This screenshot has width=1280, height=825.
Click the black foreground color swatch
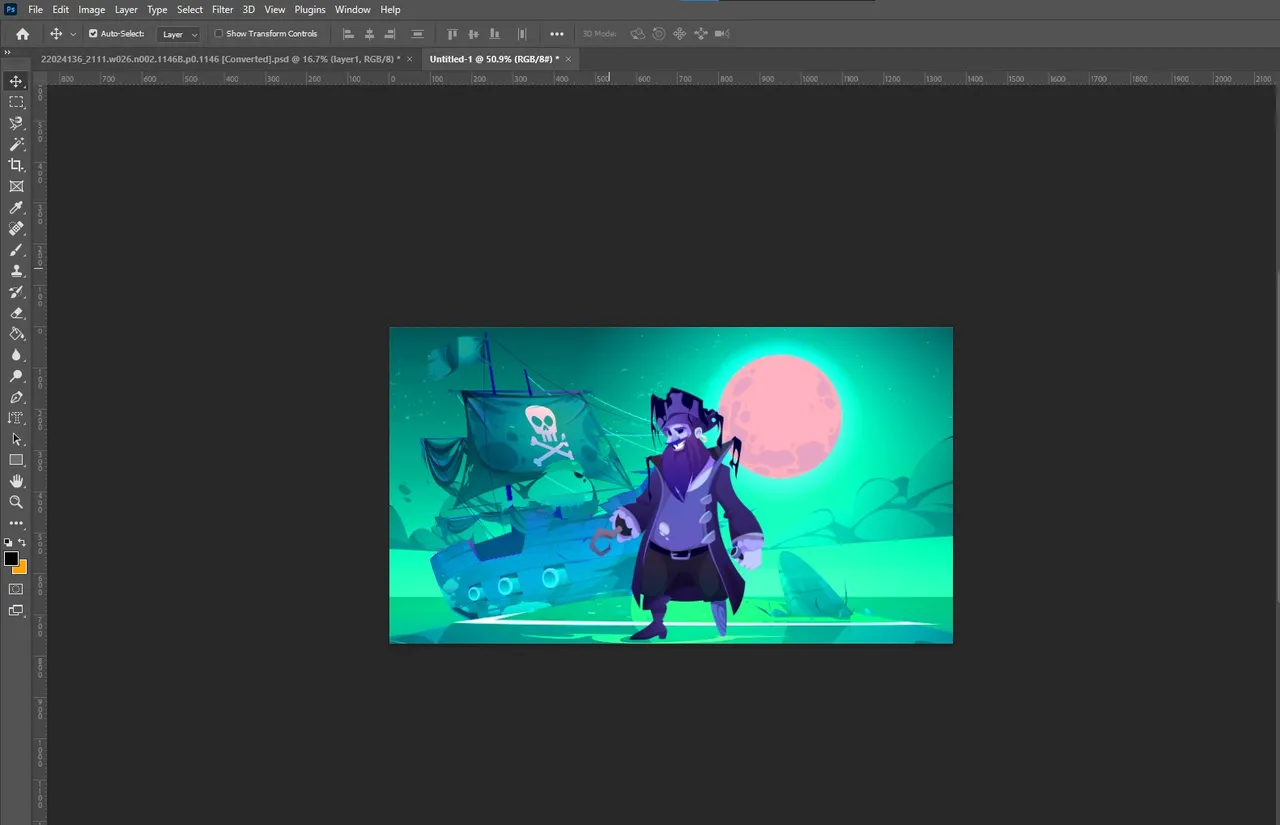tap(10, 558)
